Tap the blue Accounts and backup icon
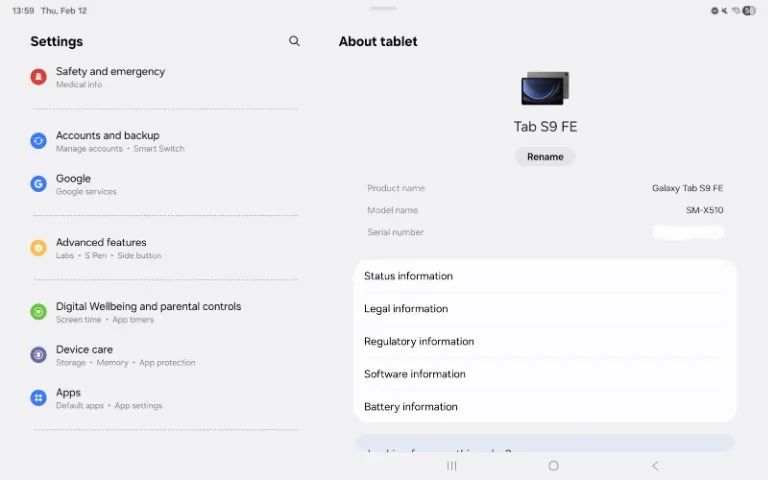 point(39,141)
